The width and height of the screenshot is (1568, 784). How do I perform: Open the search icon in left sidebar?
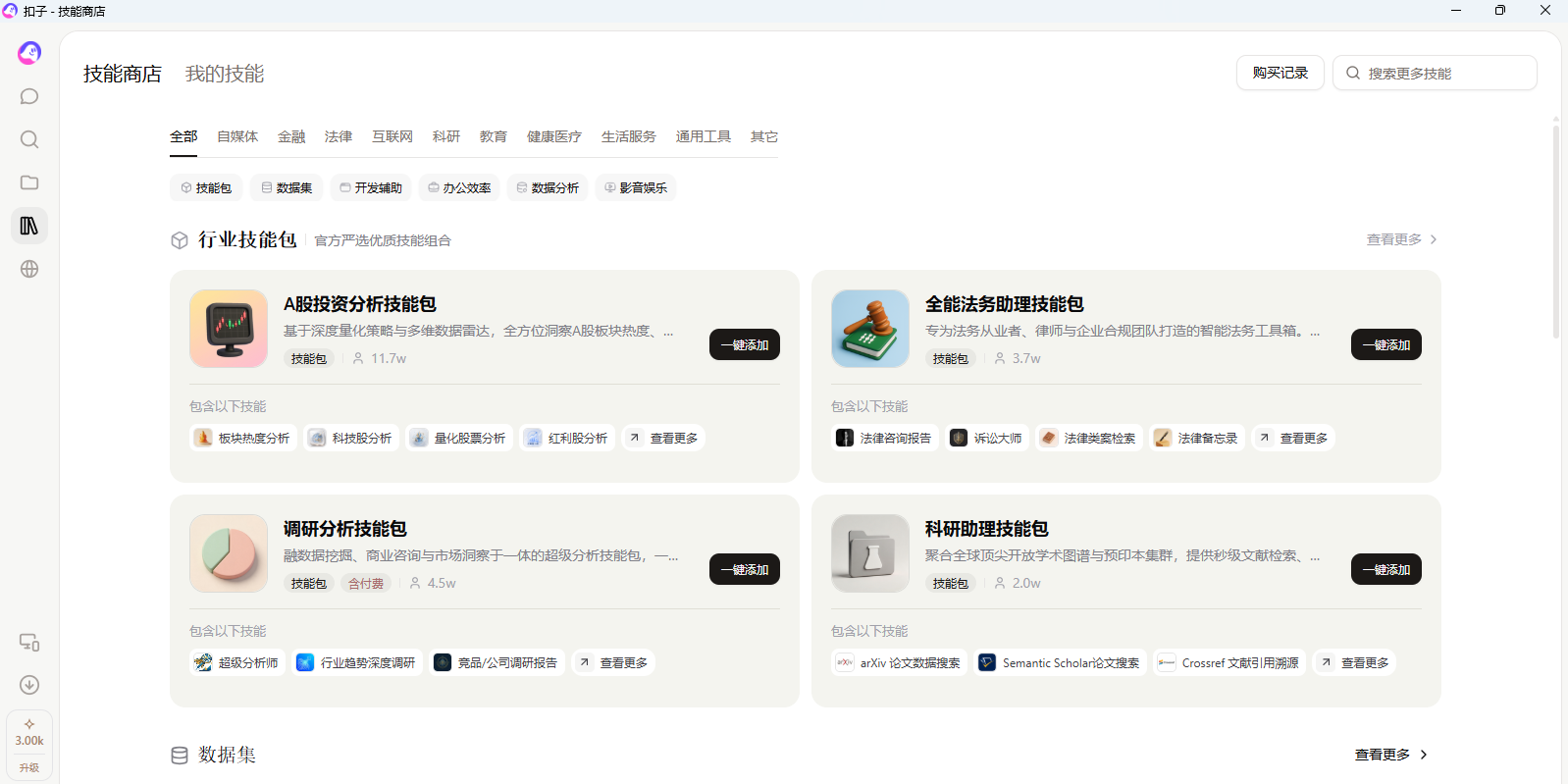pyautogui.click(x=29, y=139)
